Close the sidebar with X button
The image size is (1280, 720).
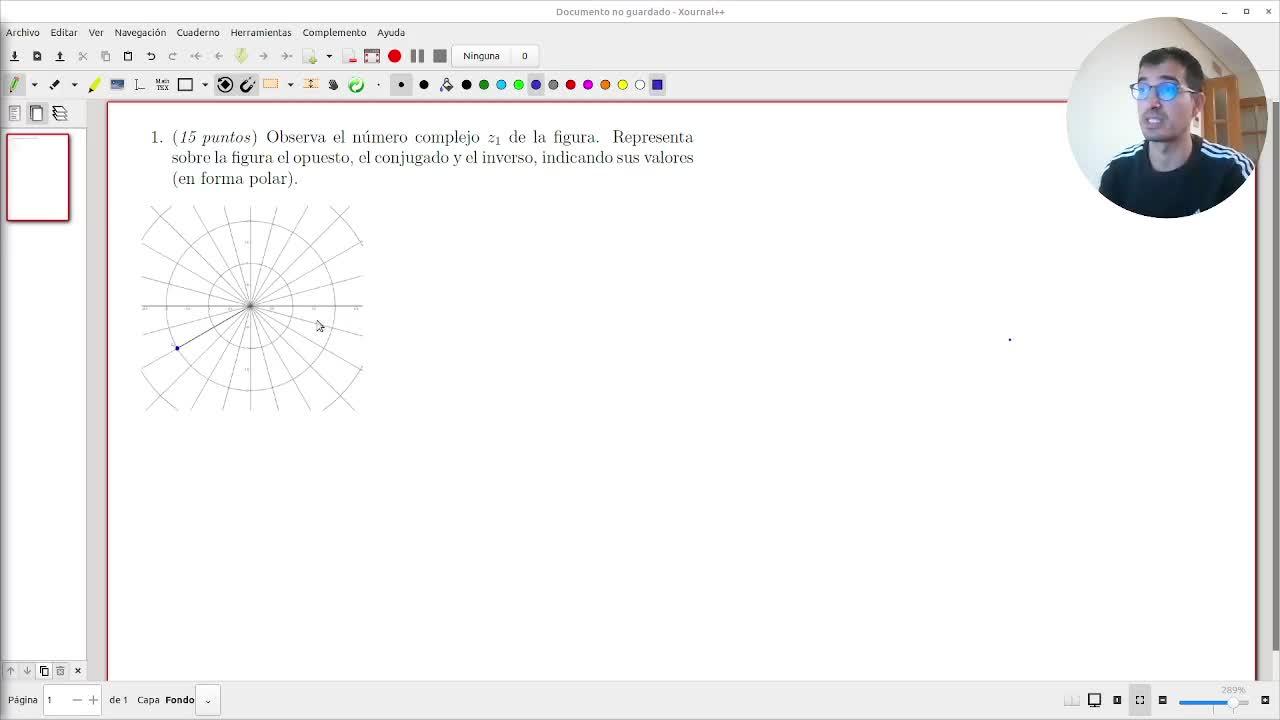pyautogui.click(x=78, y=671)
